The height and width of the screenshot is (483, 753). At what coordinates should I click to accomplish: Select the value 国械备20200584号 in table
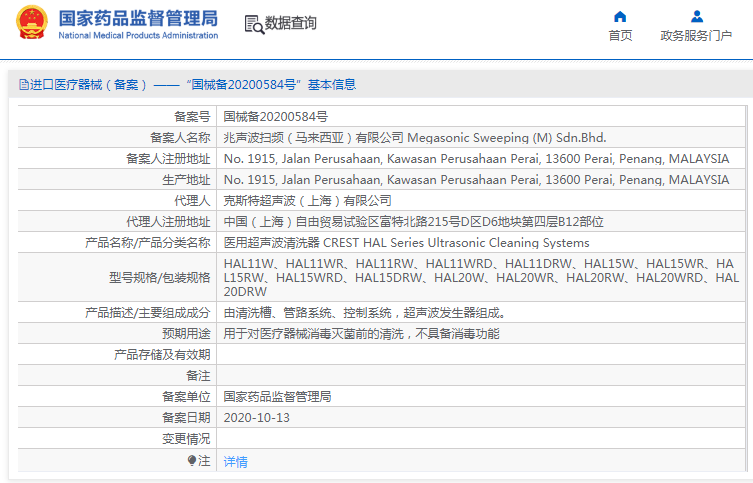(x=276, y=117)
